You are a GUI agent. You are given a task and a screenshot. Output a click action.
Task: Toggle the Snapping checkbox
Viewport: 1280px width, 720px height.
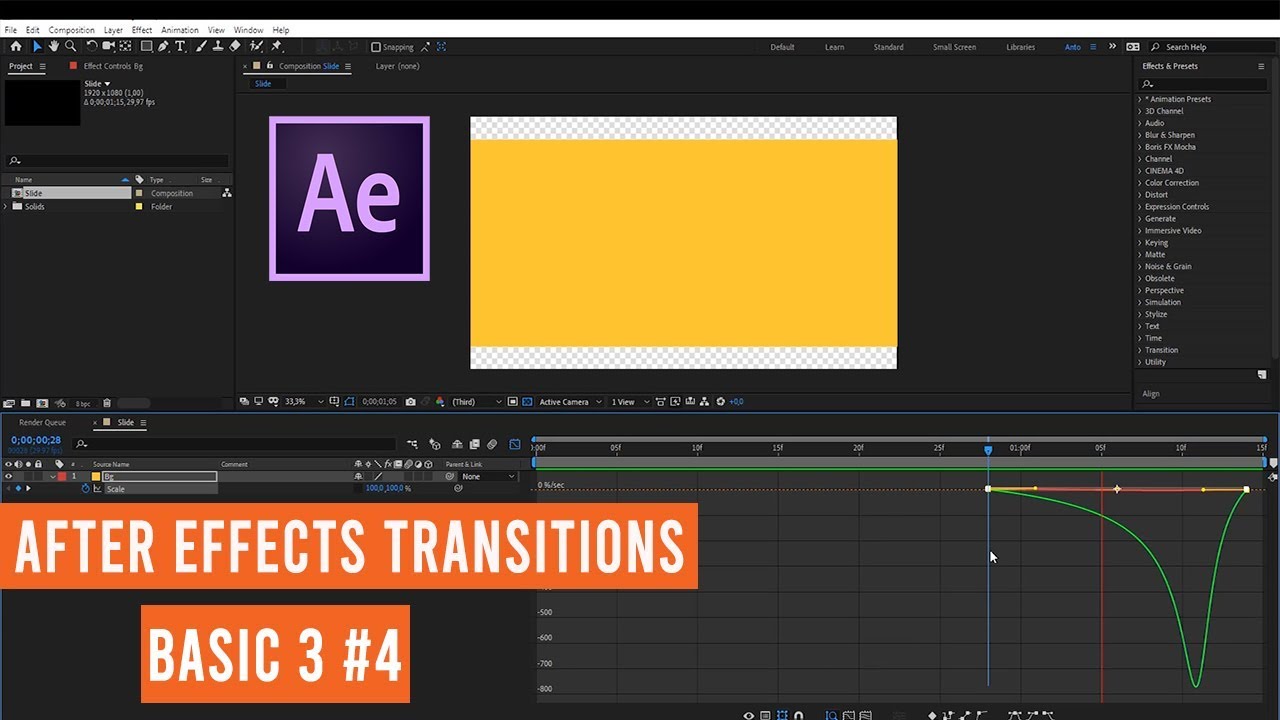(376, 47)
